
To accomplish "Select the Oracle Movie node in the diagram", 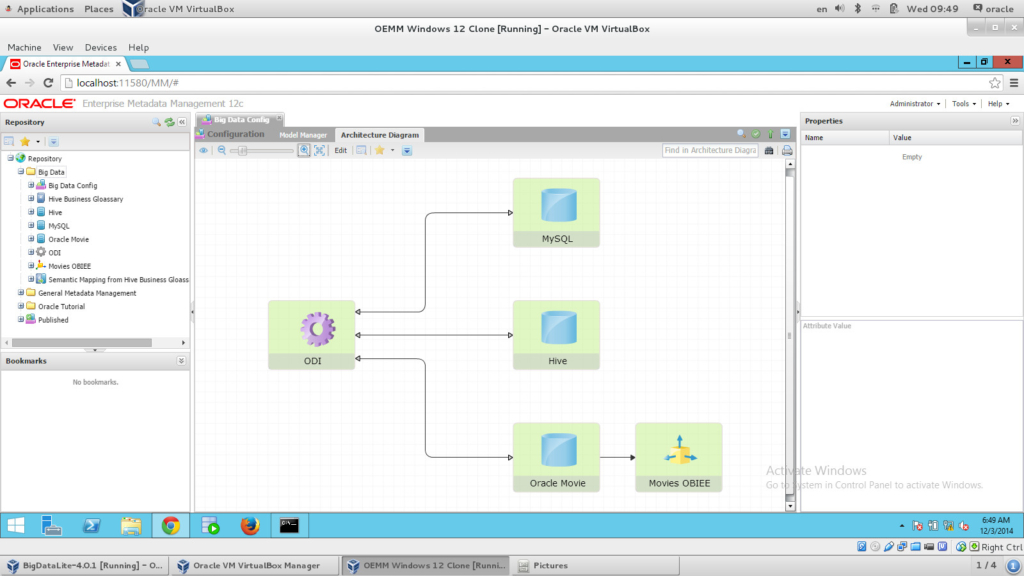I will click(556, 457).
